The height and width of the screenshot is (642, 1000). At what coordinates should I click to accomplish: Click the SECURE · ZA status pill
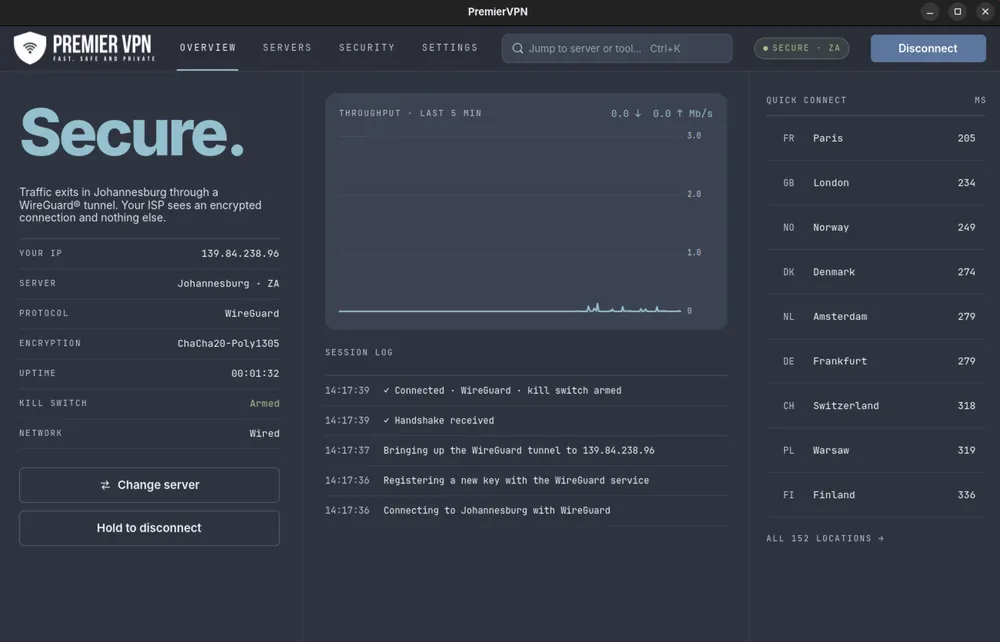(x=801, y=48)
